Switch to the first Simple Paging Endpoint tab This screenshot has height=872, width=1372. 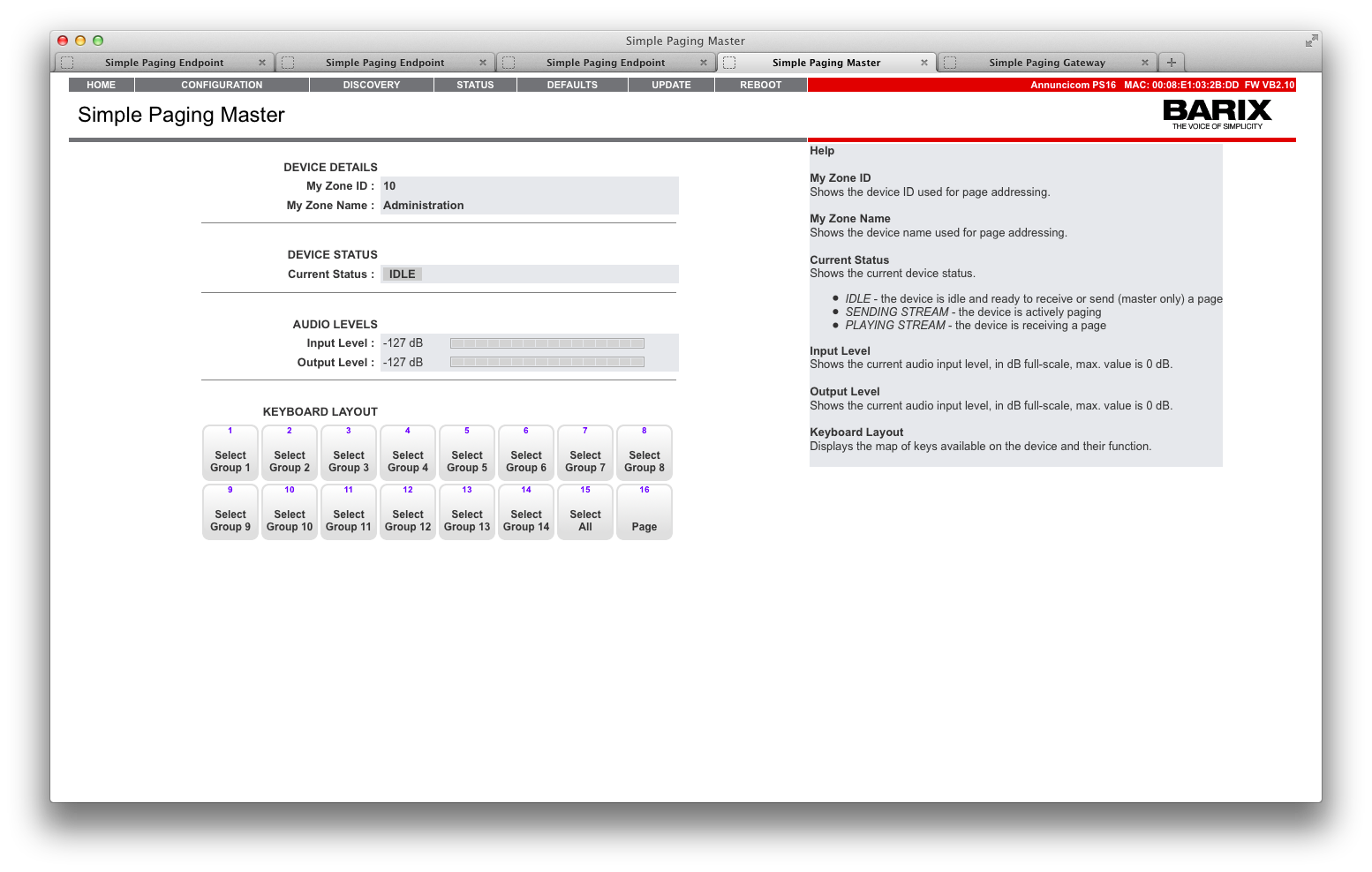(x=164, y=63)
